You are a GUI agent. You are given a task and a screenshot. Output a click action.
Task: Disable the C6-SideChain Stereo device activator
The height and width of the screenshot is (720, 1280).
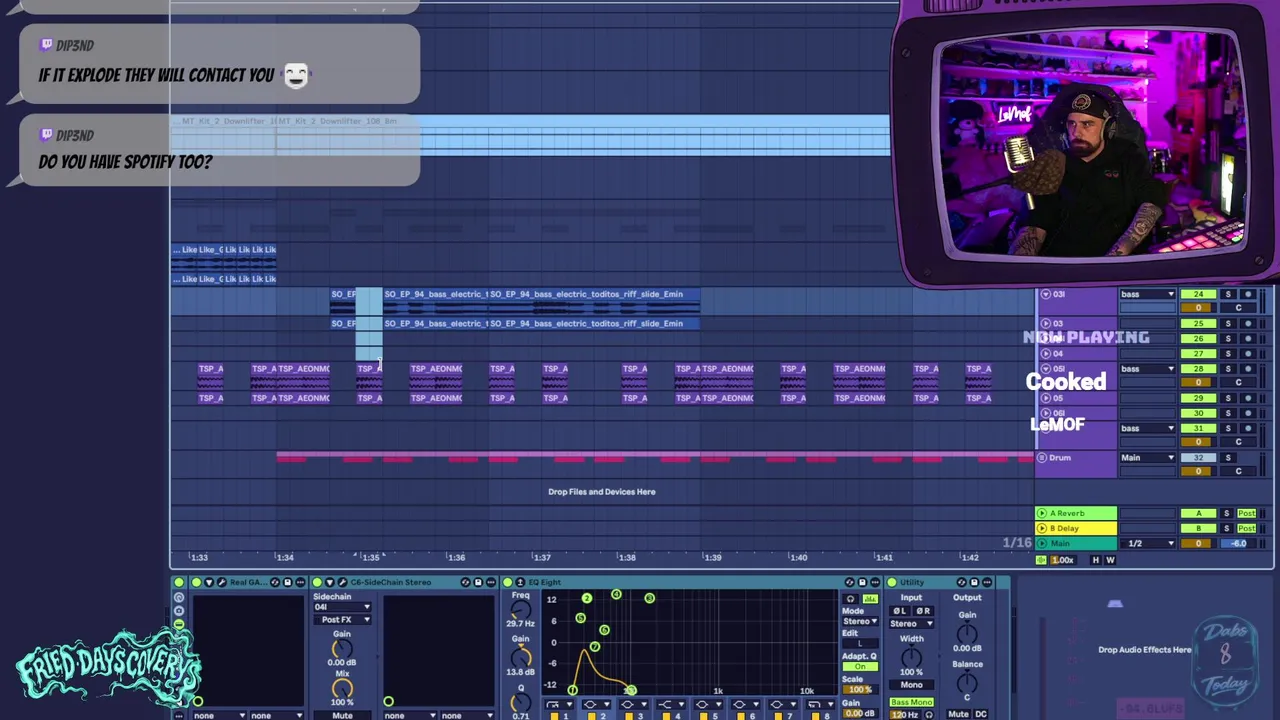pyautogui.click(x=317, y=582)
